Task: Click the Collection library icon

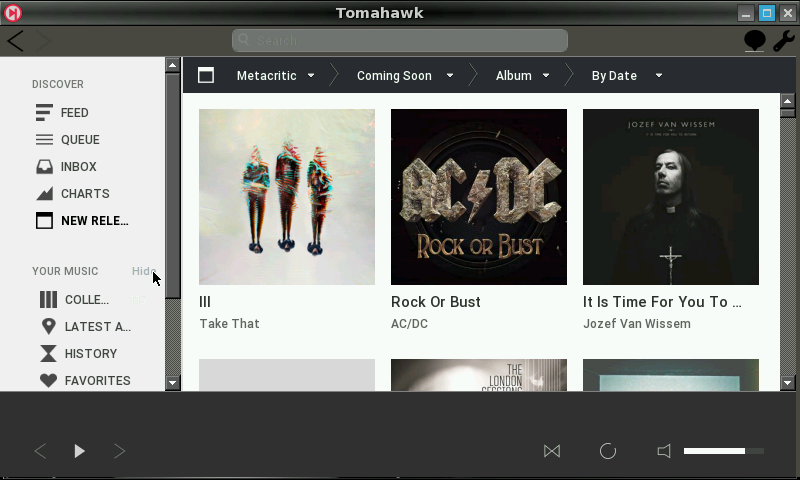Action: pos(48,299)
